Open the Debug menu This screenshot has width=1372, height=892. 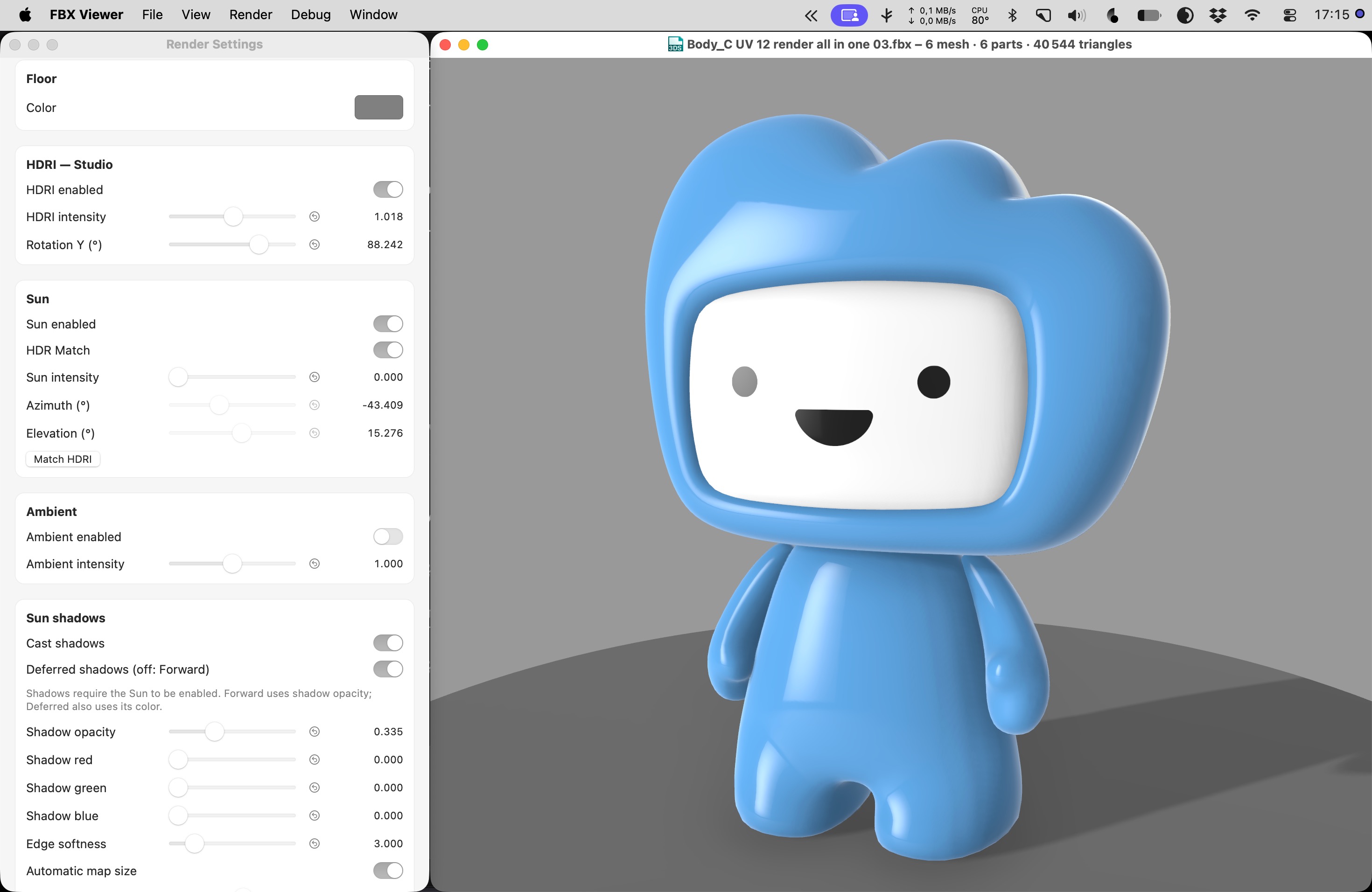311,15
